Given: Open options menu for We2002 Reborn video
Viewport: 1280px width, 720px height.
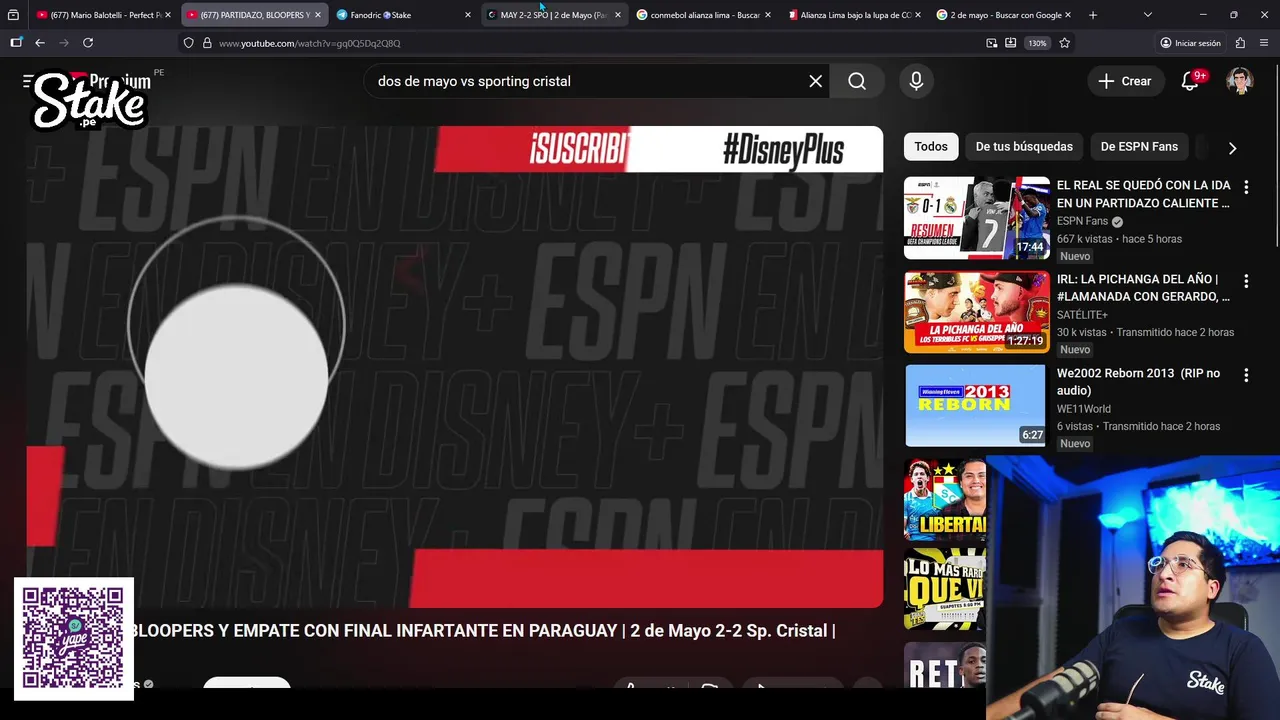Looking at the screenshot, I should (1246, 375).
